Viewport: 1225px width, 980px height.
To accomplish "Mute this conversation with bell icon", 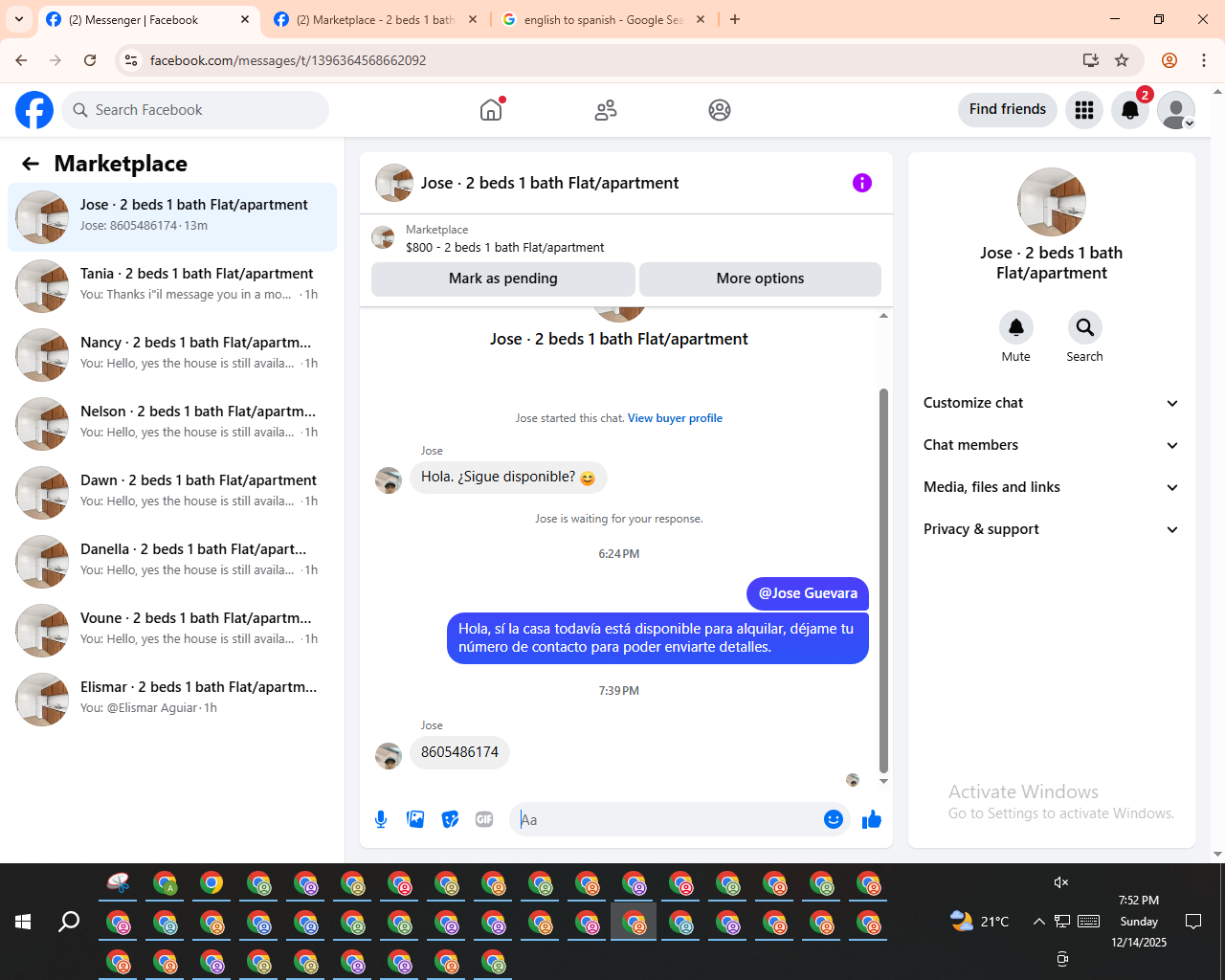I will pyautogui.click(x=1016, y=327).
